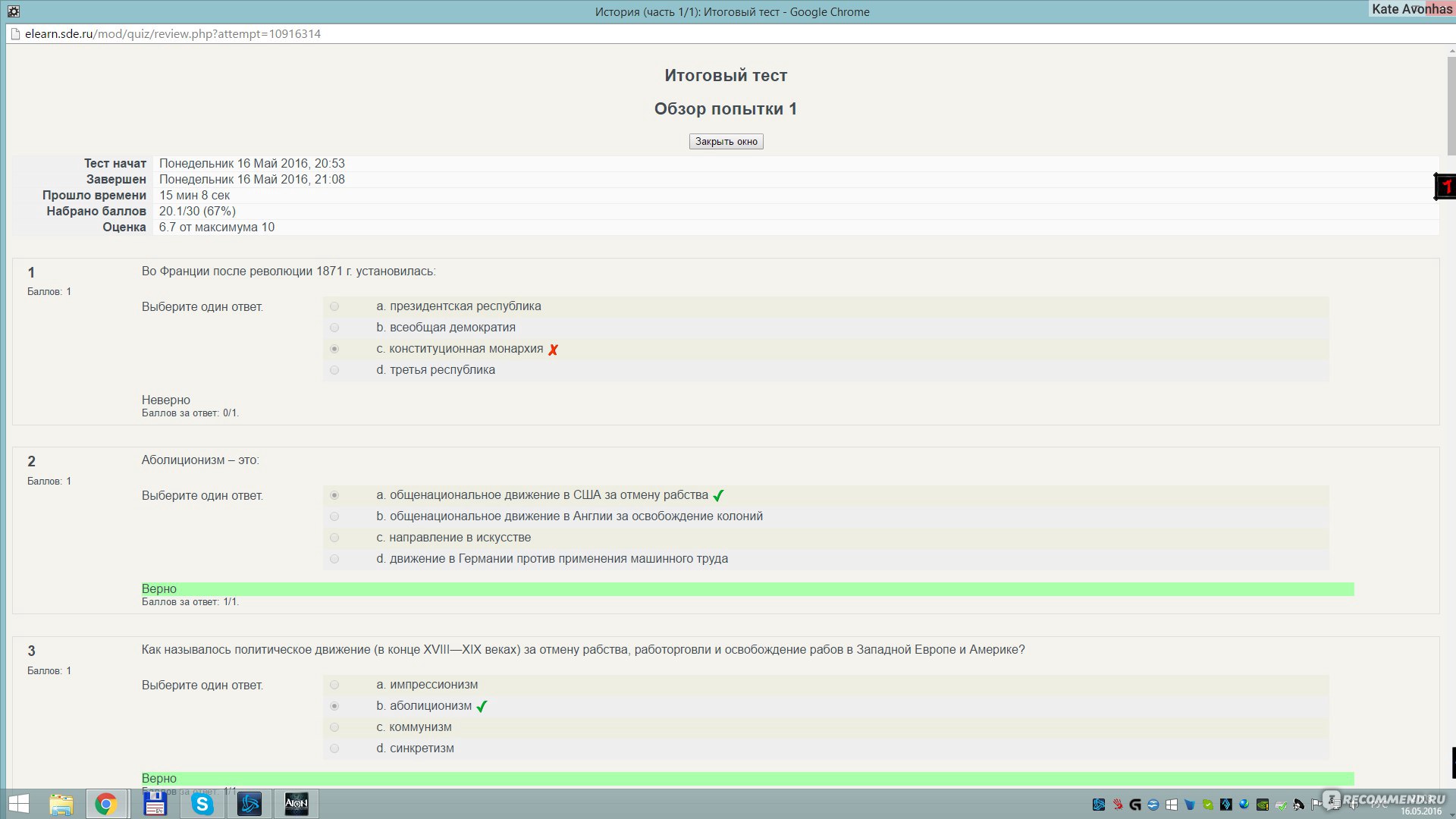Viewport: 1456px width, 819px height.
Task: Click Тест начат row label
Action: (x=115, y=164)
